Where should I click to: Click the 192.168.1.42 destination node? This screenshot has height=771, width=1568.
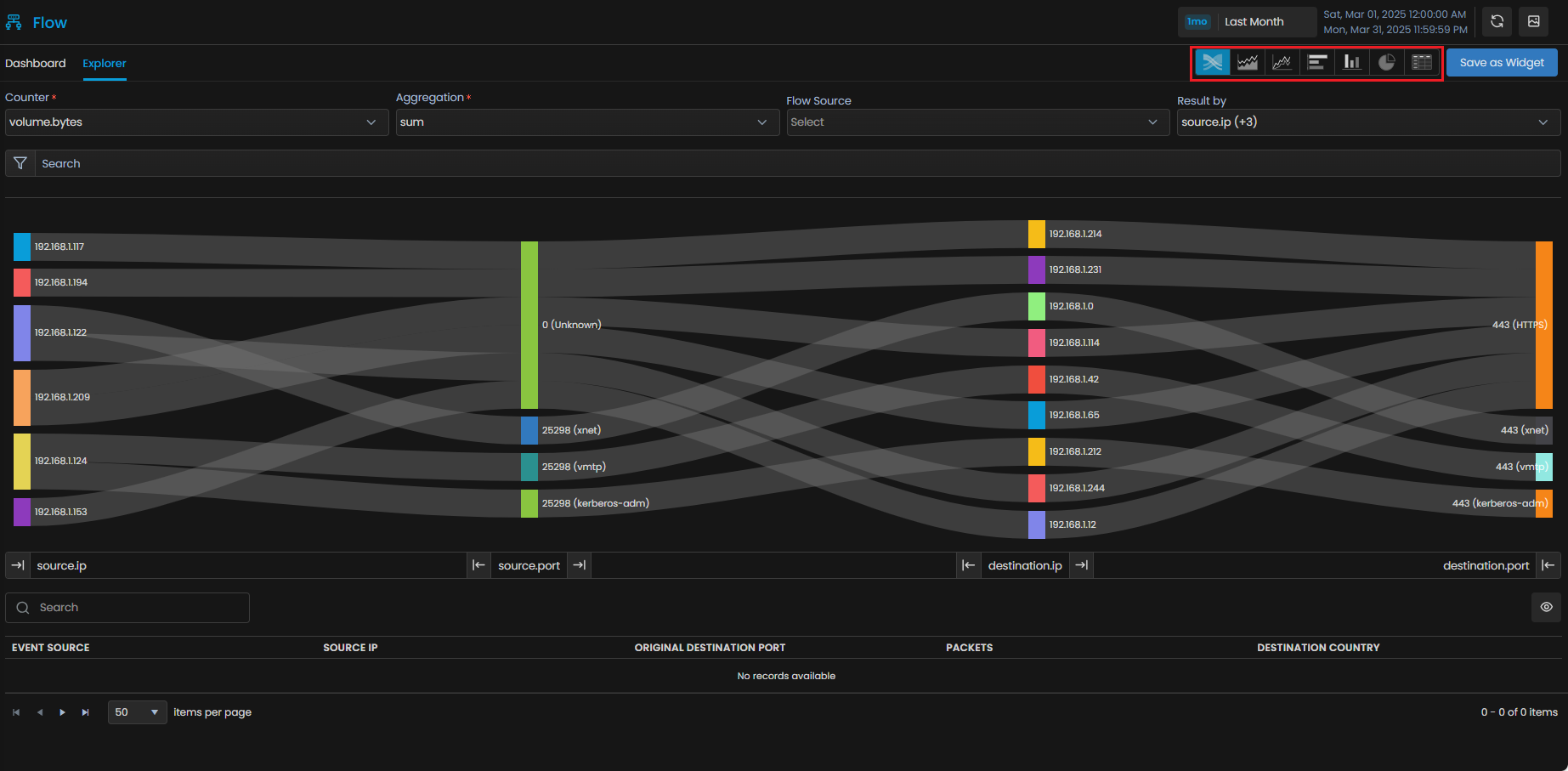click(1037, 379)
